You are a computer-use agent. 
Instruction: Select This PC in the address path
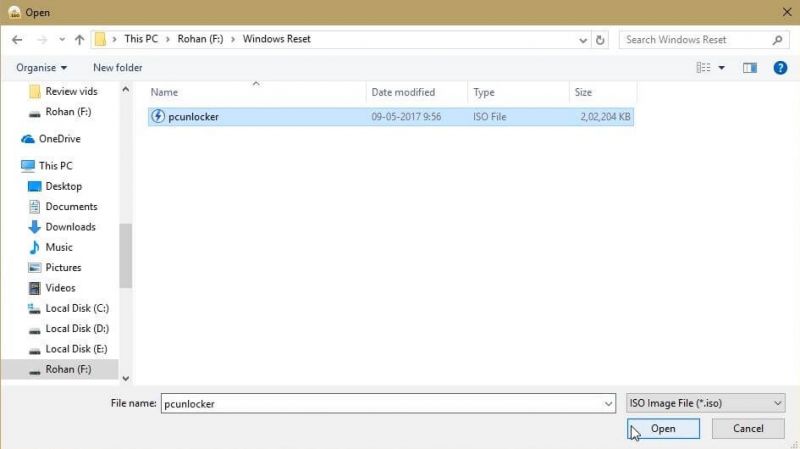[x=141, y=39]
